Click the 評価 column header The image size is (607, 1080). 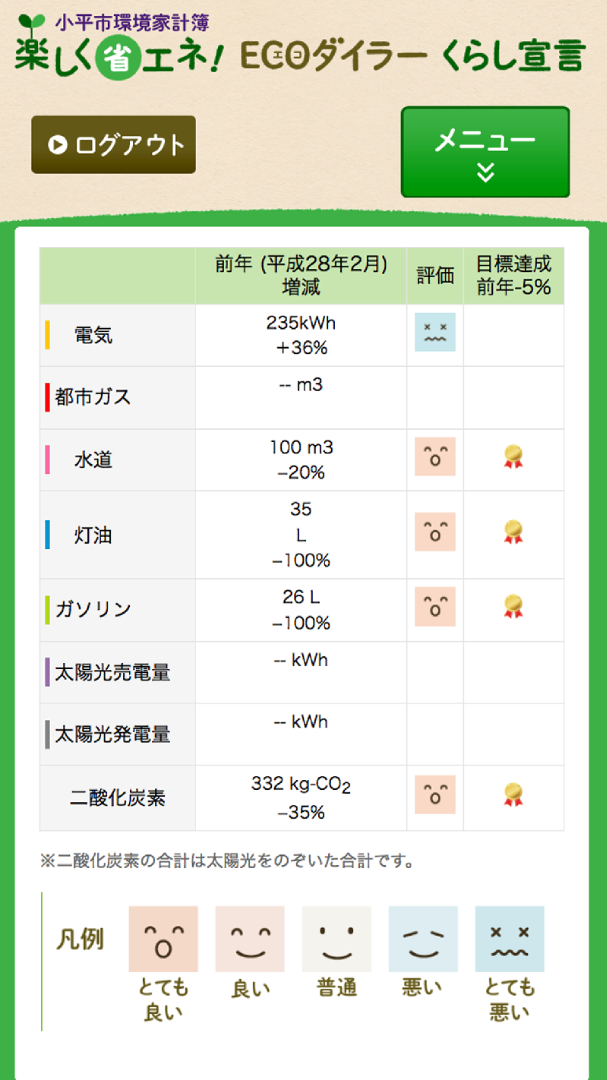point(435,276)
